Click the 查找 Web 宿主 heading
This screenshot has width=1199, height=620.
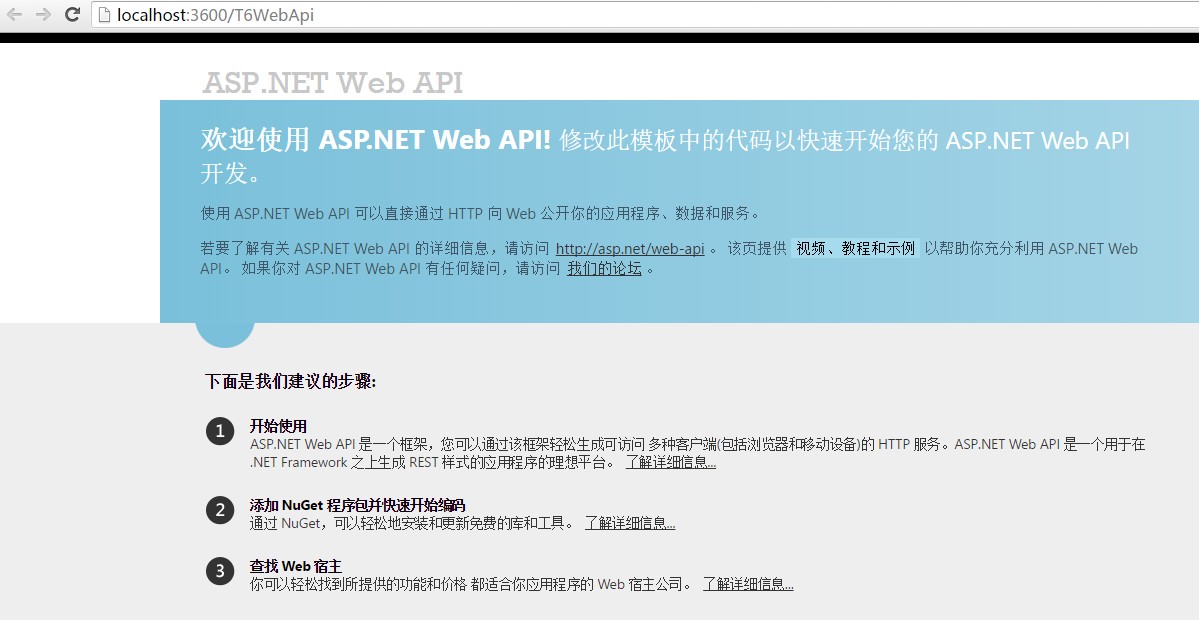point(295,566)
